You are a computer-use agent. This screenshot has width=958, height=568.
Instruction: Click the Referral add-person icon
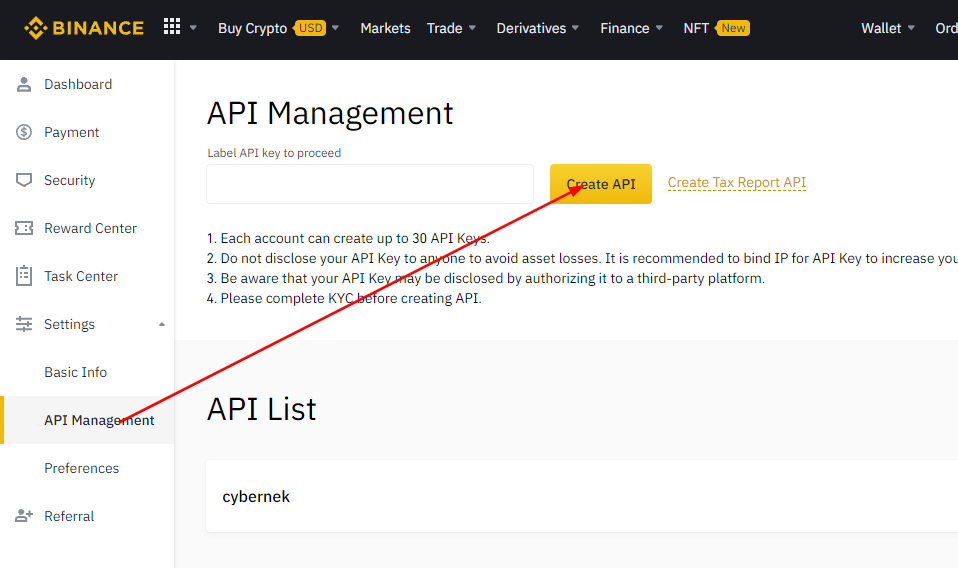tap(24, 516)
